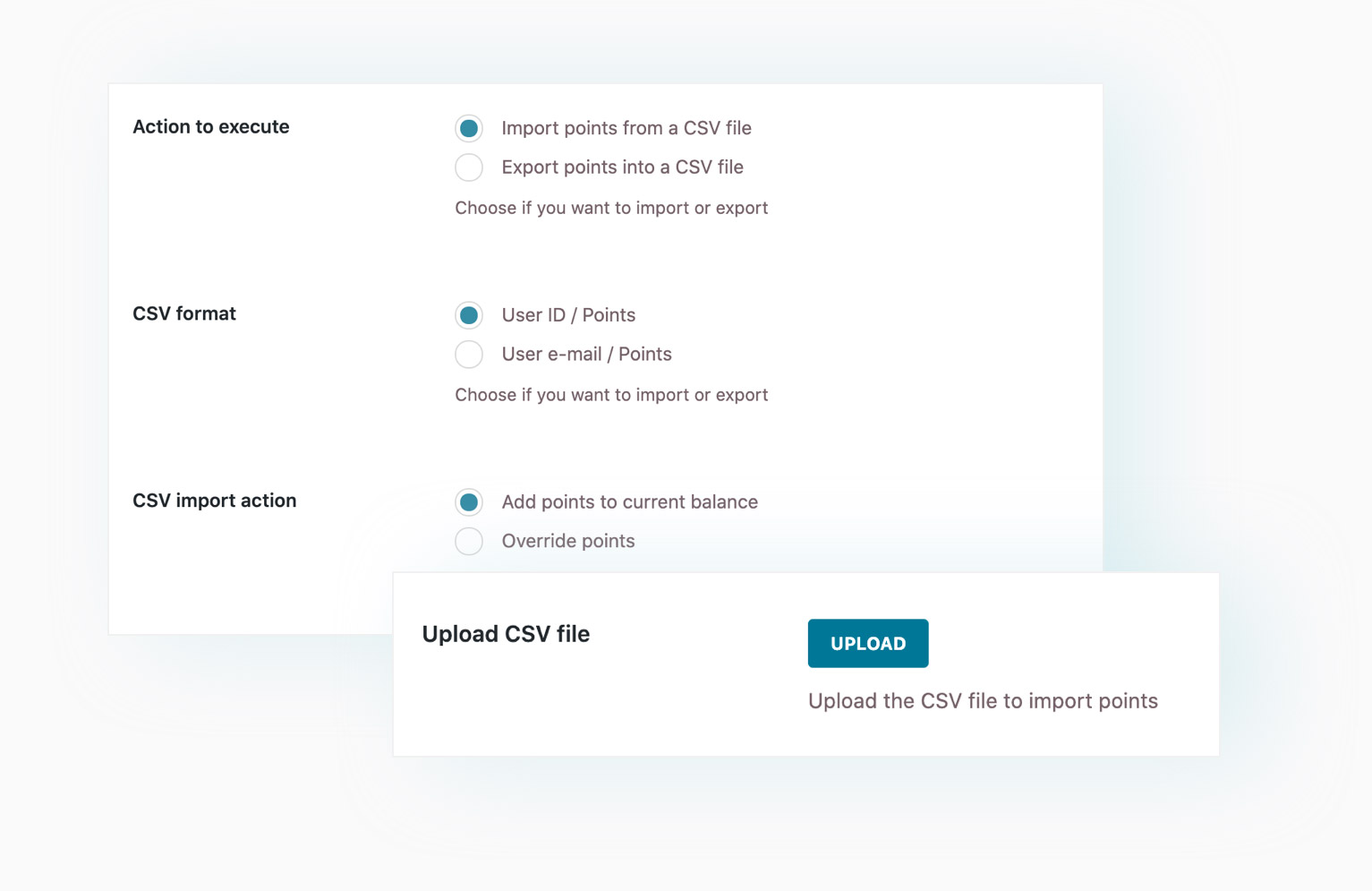This screenshot has width=1372, height=891.
Task: Select the Export points radio button circle
Action: (469, 167)
